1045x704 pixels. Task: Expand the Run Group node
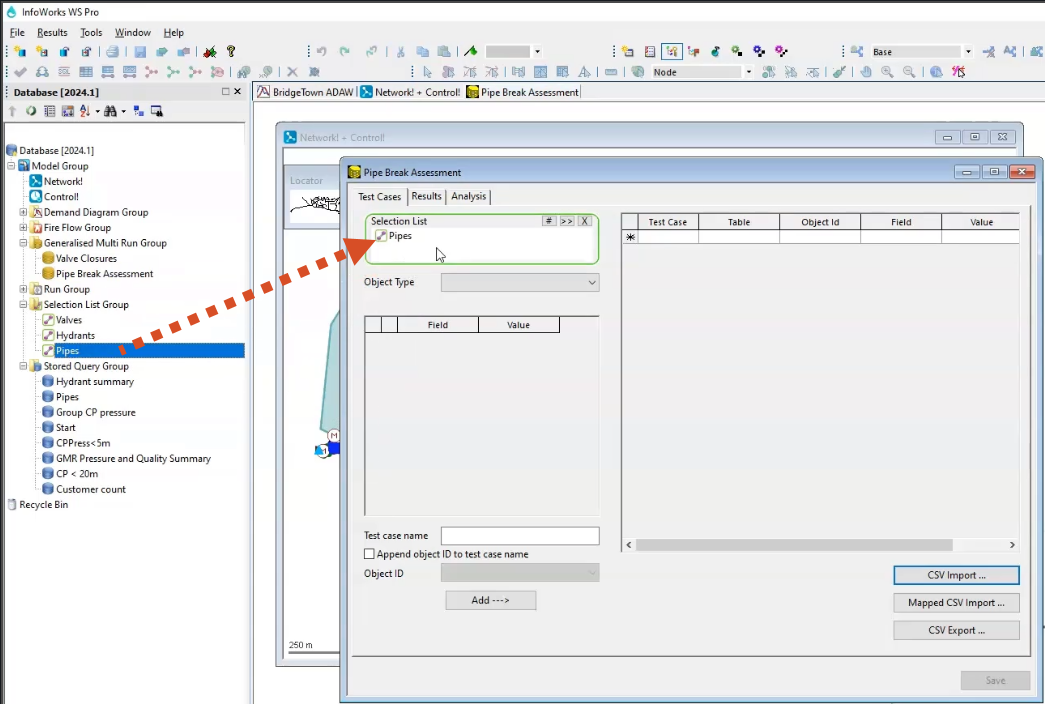pyautogui.click(x=23, y=289)
